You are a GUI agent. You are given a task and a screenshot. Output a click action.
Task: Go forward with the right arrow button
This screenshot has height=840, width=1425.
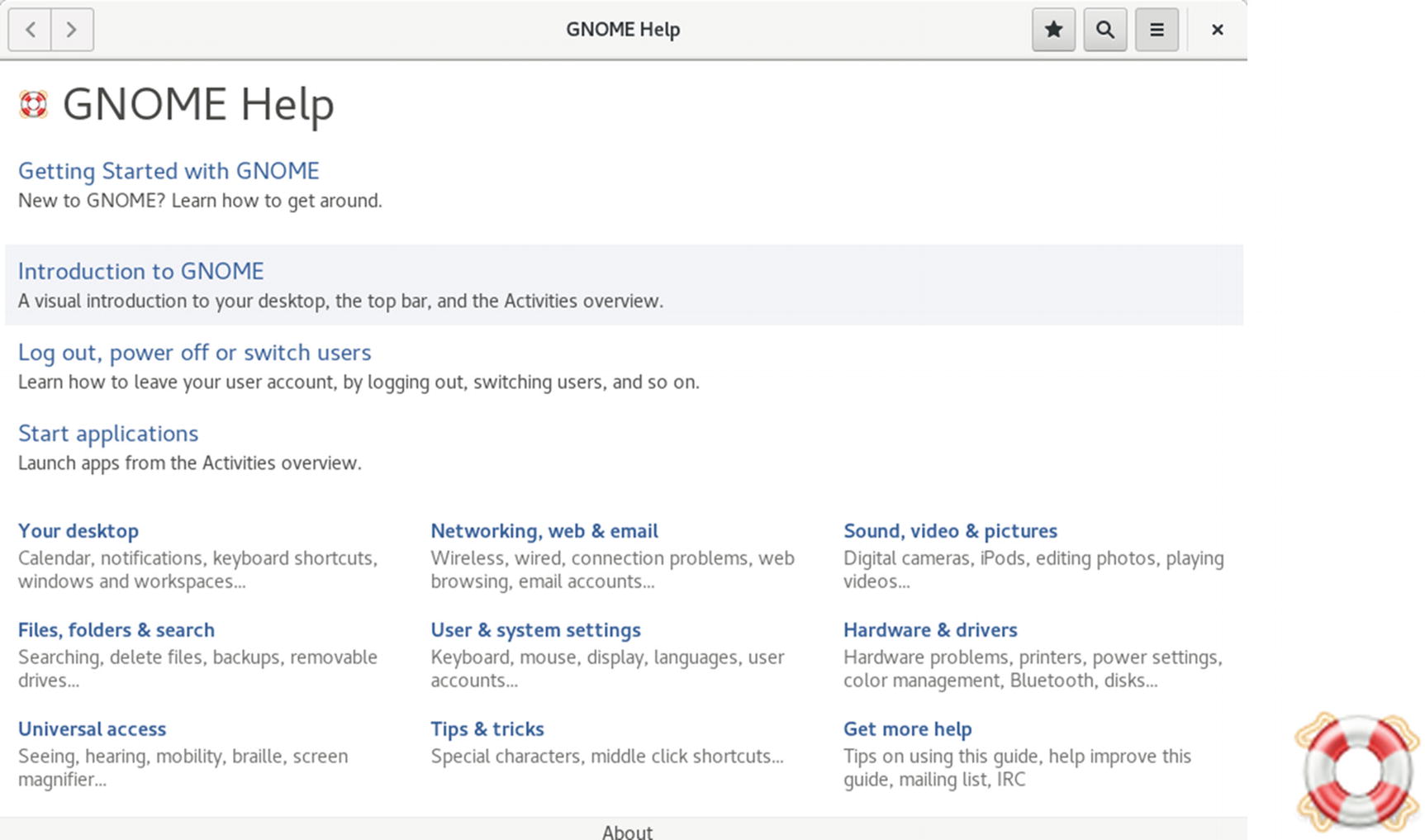(72, 30)
